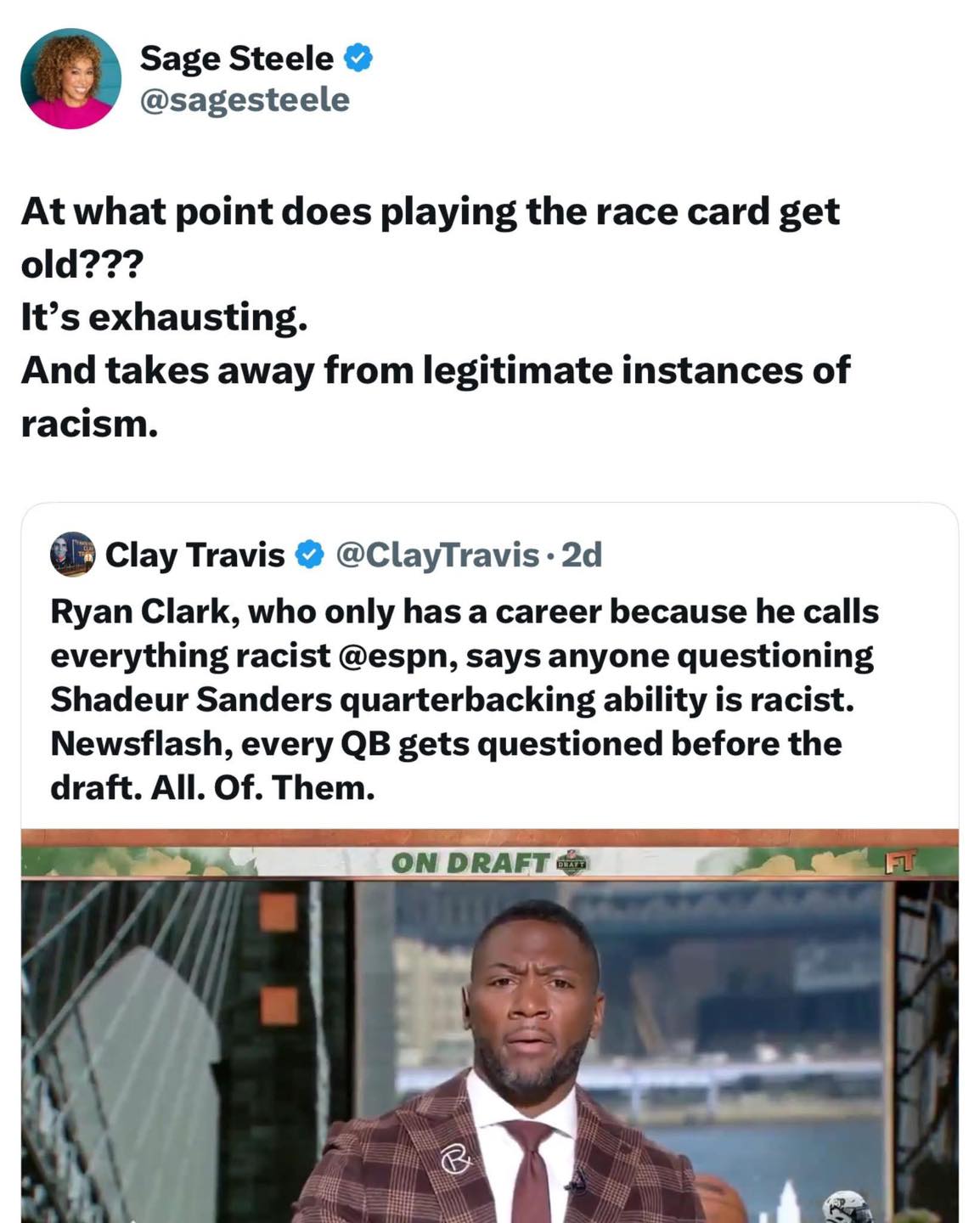
Task: Click the R monogram on the suit lapel
Action: 455,1160
